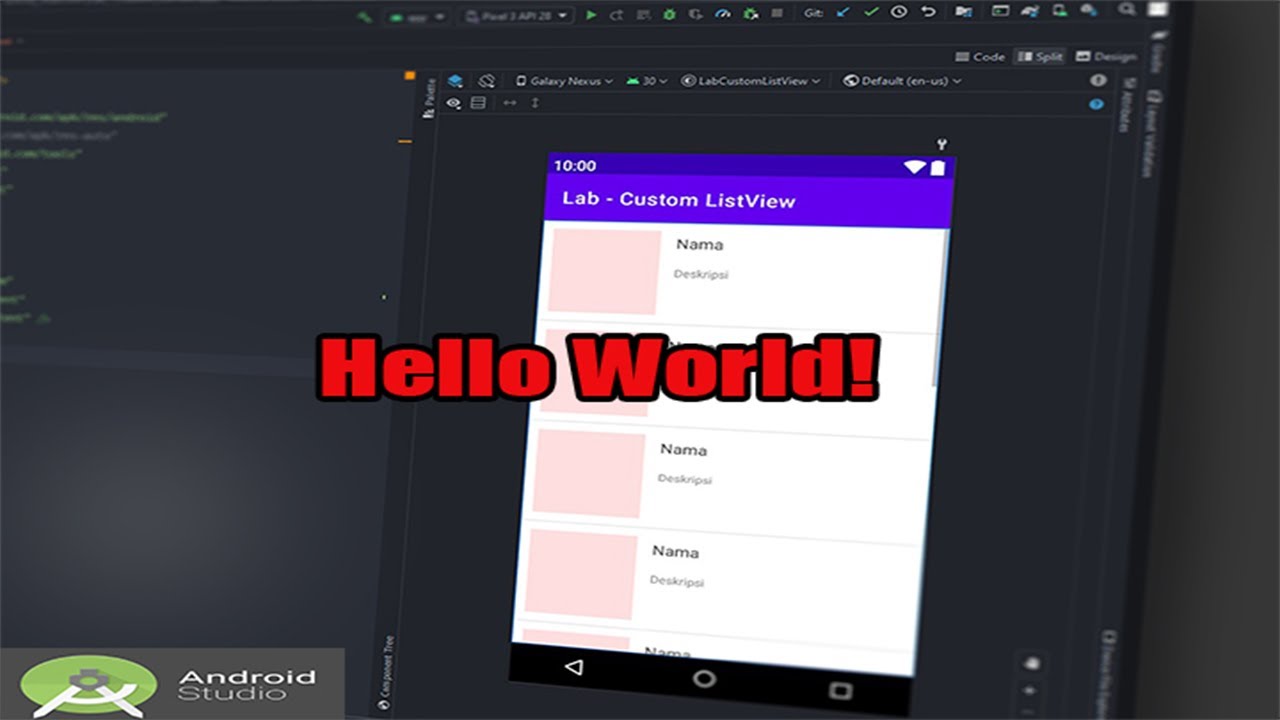This screenshot has width=1280, height=720.
Task: Open the Default (en-us) locale dropdown
Action: 902,81
